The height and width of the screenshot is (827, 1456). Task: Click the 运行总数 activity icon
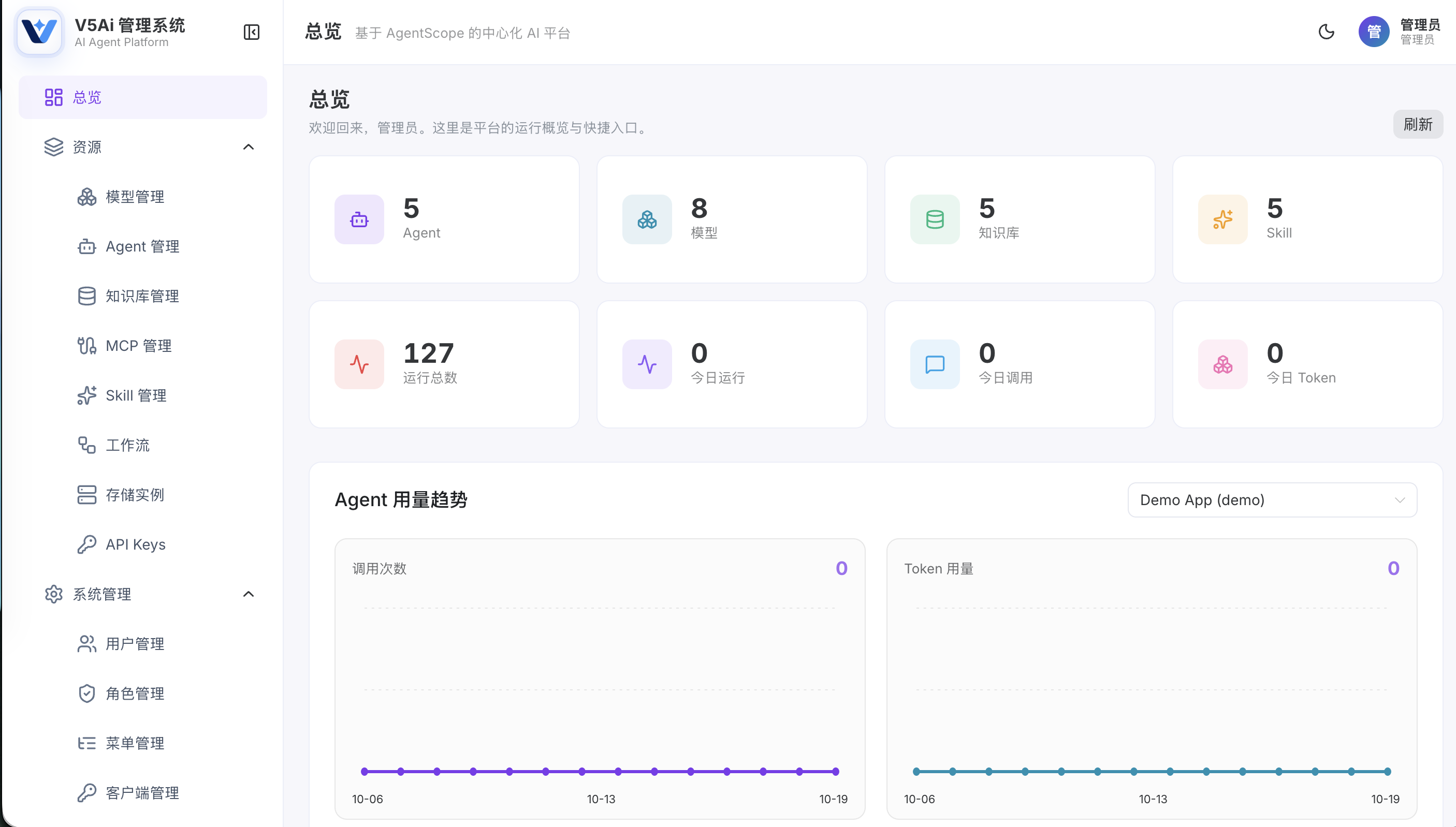(359, 364)
